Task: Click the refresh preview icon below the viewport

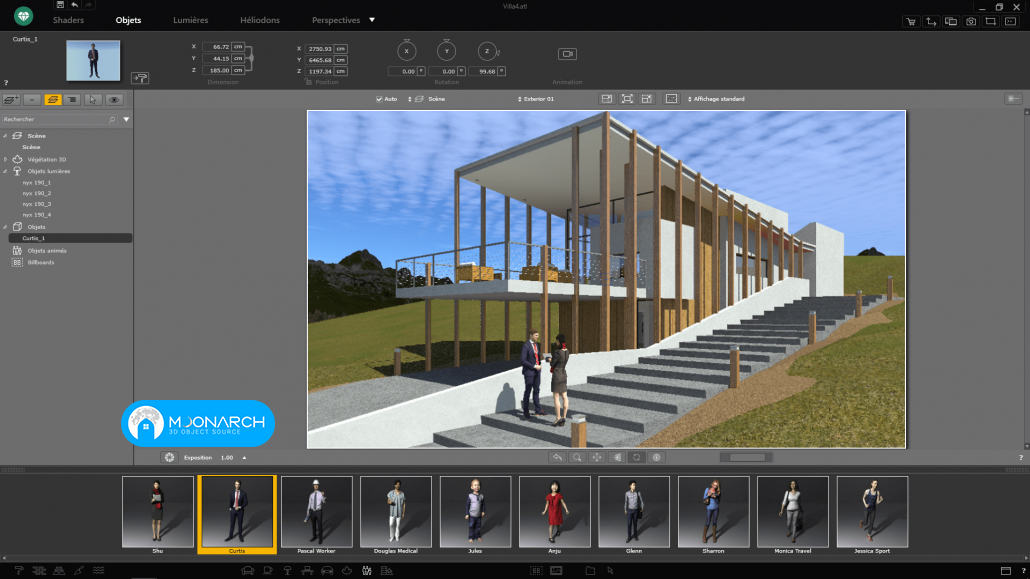Action: 637,457
